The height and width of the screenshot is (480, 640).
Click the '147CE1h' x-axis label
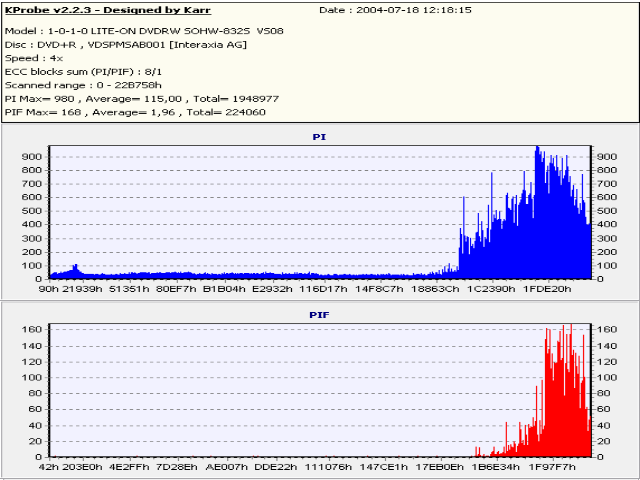click(x=383, y=467)
